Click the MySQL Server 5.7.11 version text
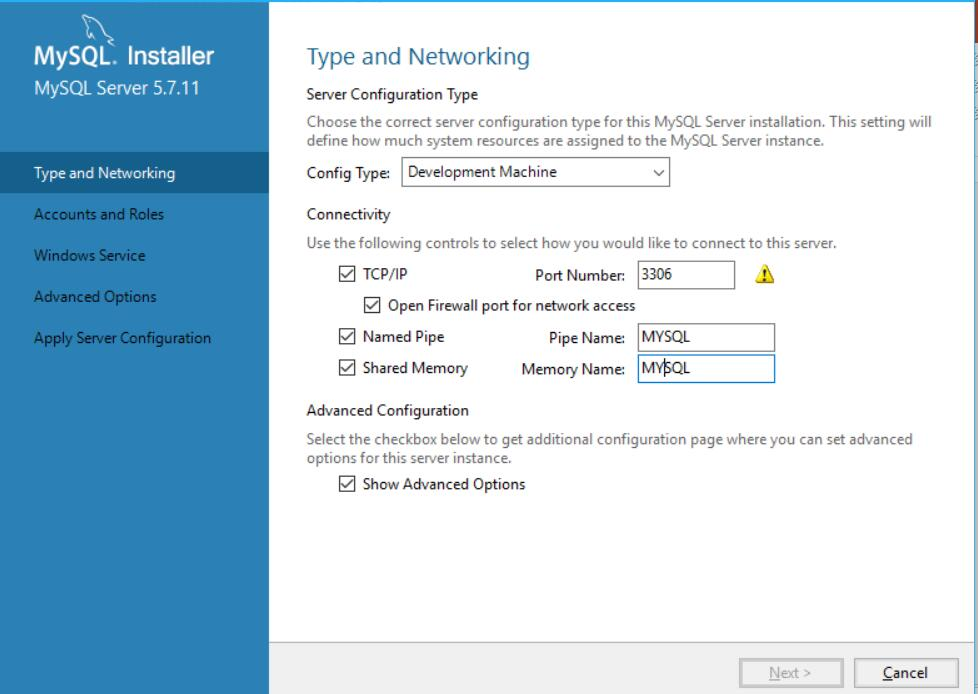This screenshot has height=694, width=978. pos(117,88)
